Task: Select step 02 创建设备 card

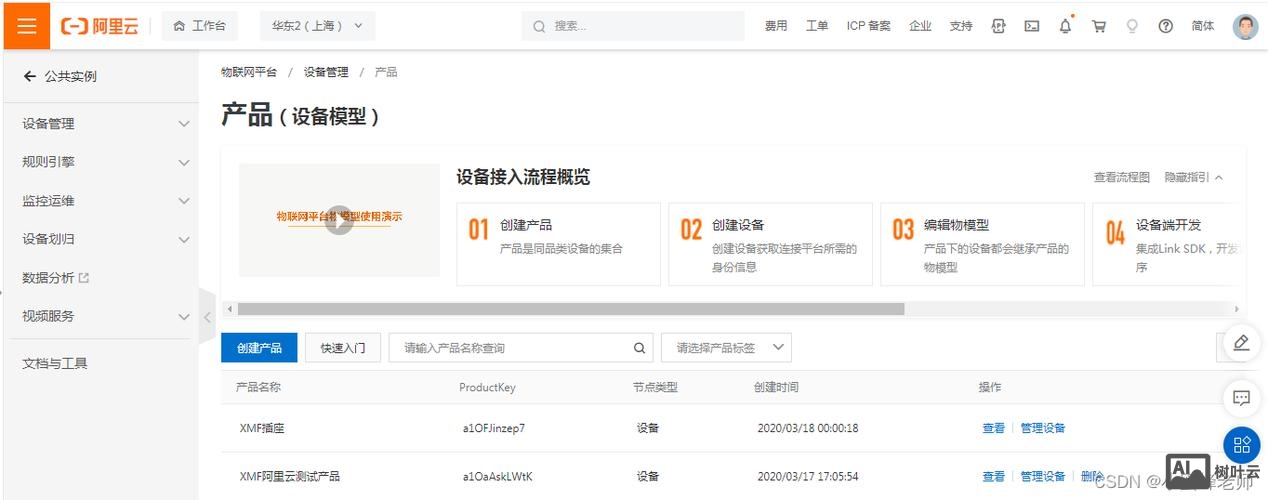Action: [770, 244]
